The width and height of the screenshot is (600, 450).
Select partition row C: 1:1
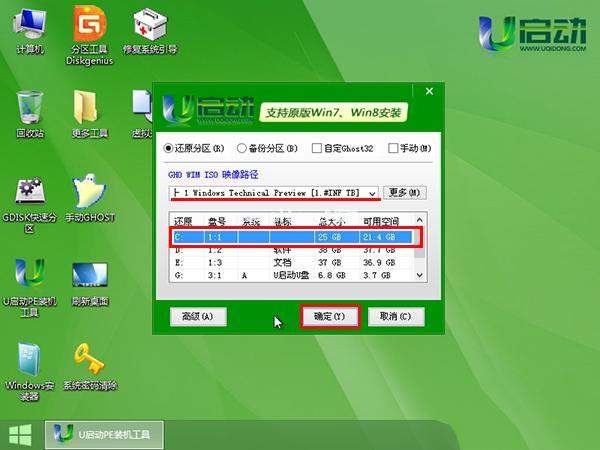[293, 237]
